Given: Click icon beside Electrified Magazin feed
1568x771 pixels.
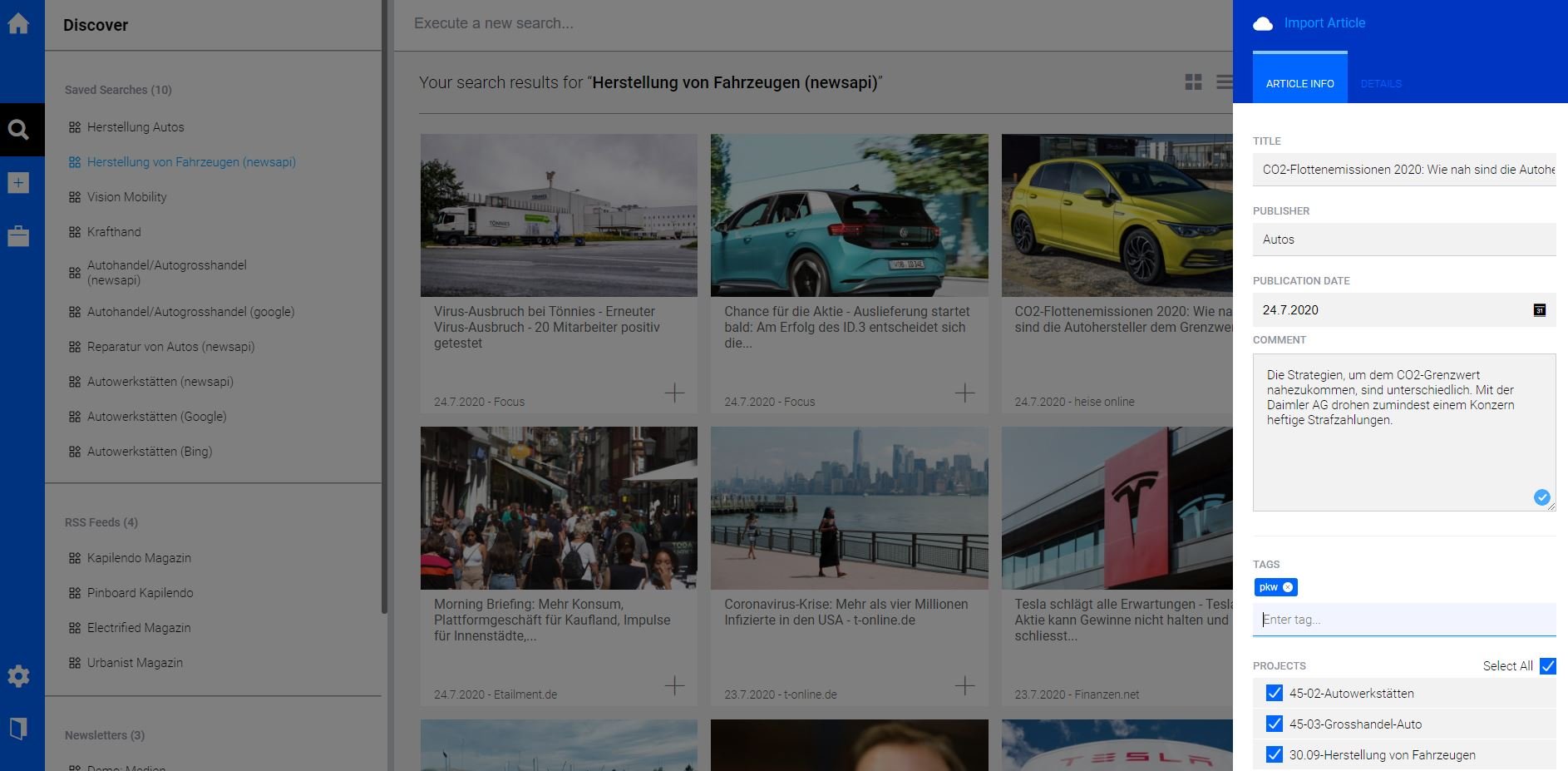Looking at the screenshot, I should coord(75,628).
